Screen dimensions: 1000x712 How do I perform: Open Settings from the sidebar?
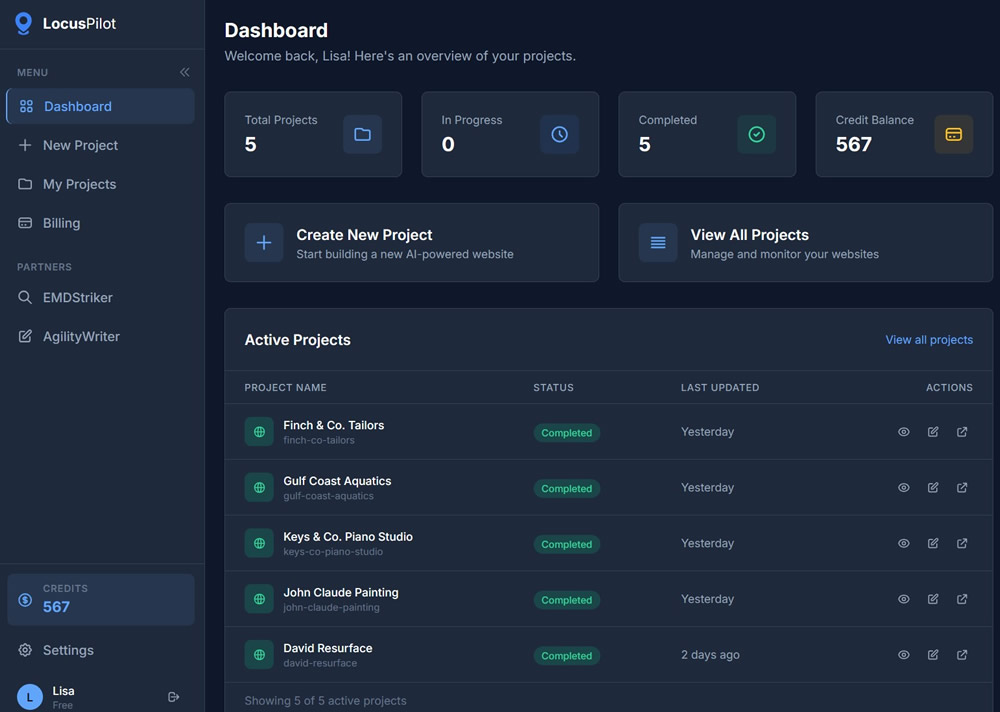pyautogui.click(x=68, y=650)
